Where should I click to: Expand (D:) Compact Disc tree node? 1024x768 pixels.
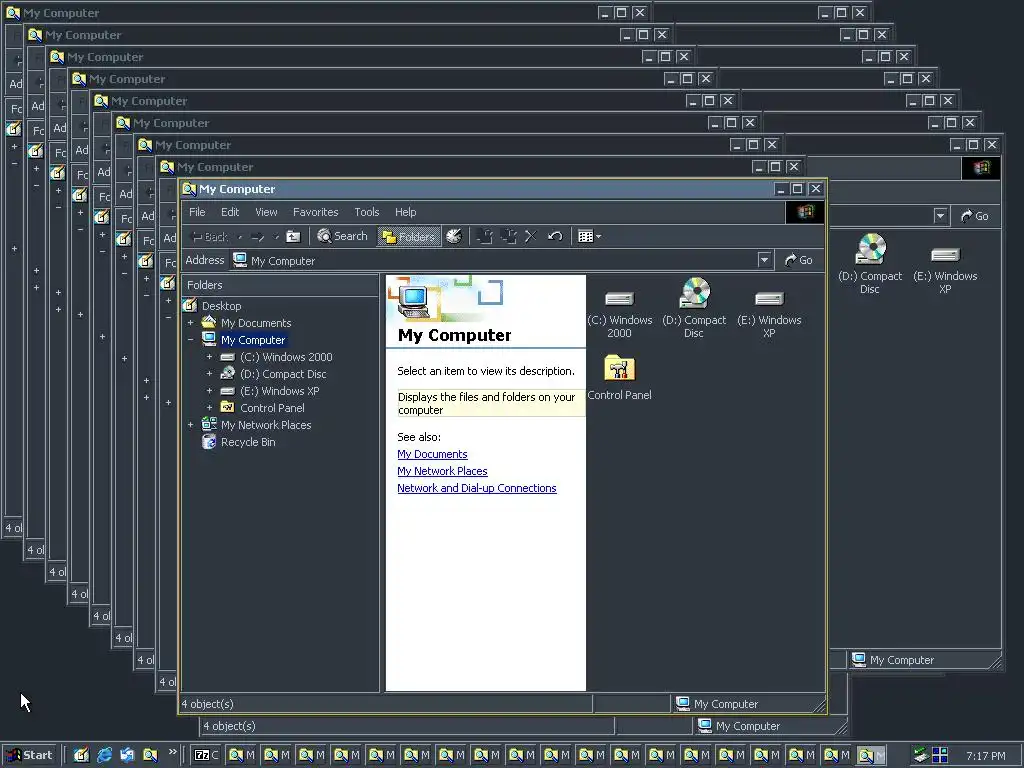(210, 374)
